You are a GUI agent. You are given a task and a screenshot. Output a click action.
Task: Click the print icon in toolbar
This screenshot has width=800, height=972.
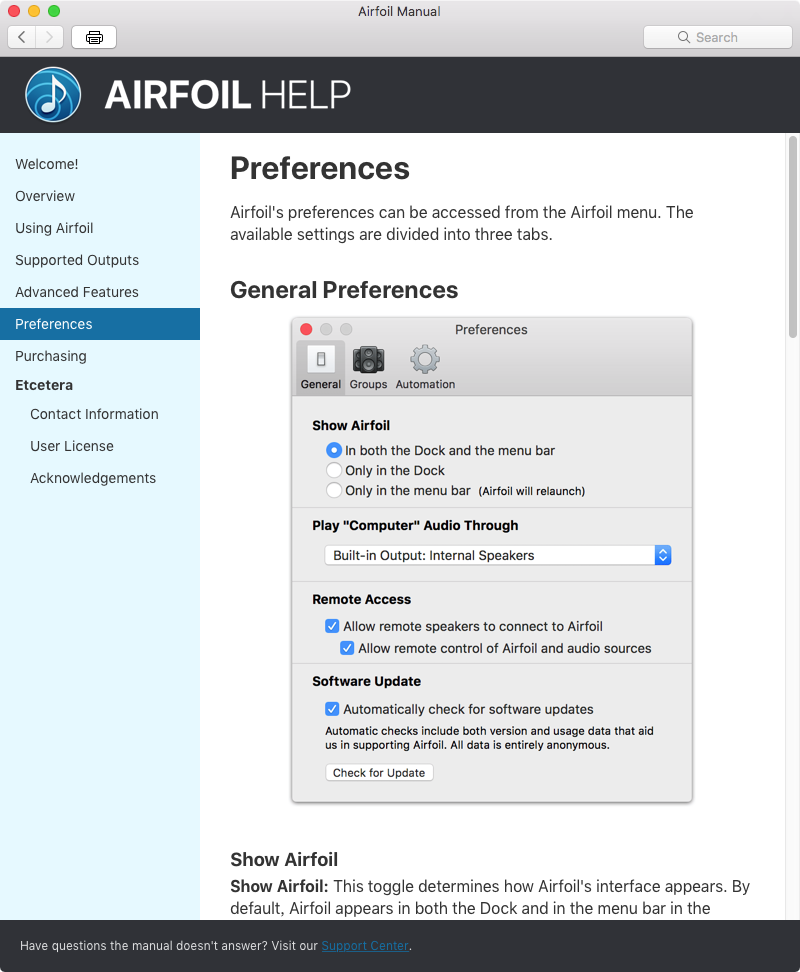[94, 37]
